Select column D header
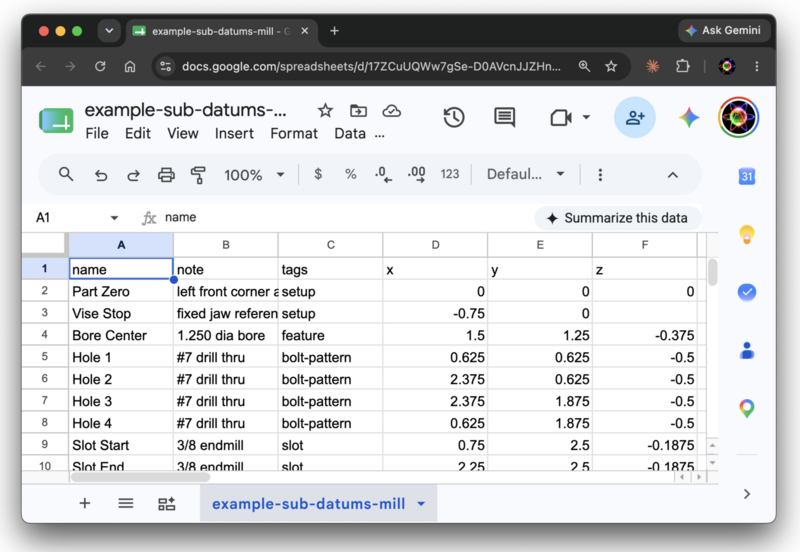This screenshot has width=800, height=552. [x=435, y=245]
